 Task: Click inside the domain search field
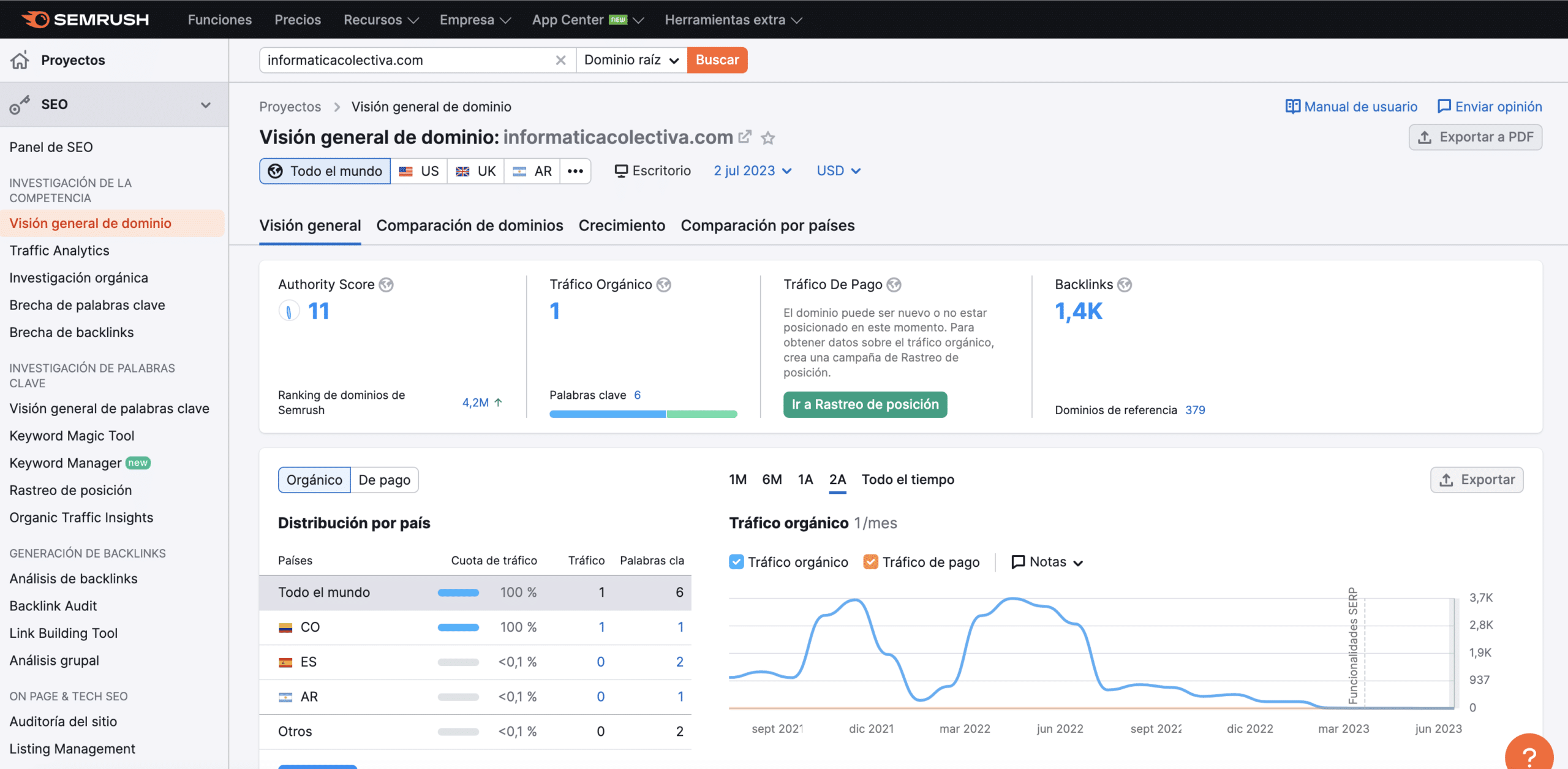[x=404, y=60]
